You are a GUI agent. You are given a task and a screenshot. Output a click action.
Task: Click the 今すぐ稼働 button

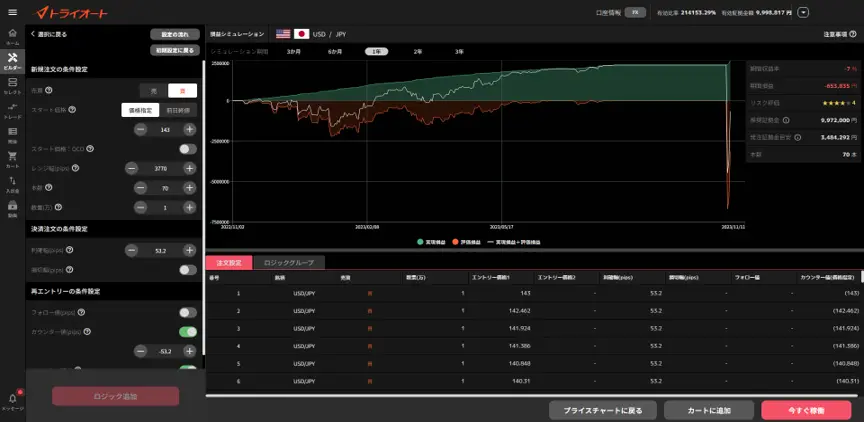(x=806, y=410)
